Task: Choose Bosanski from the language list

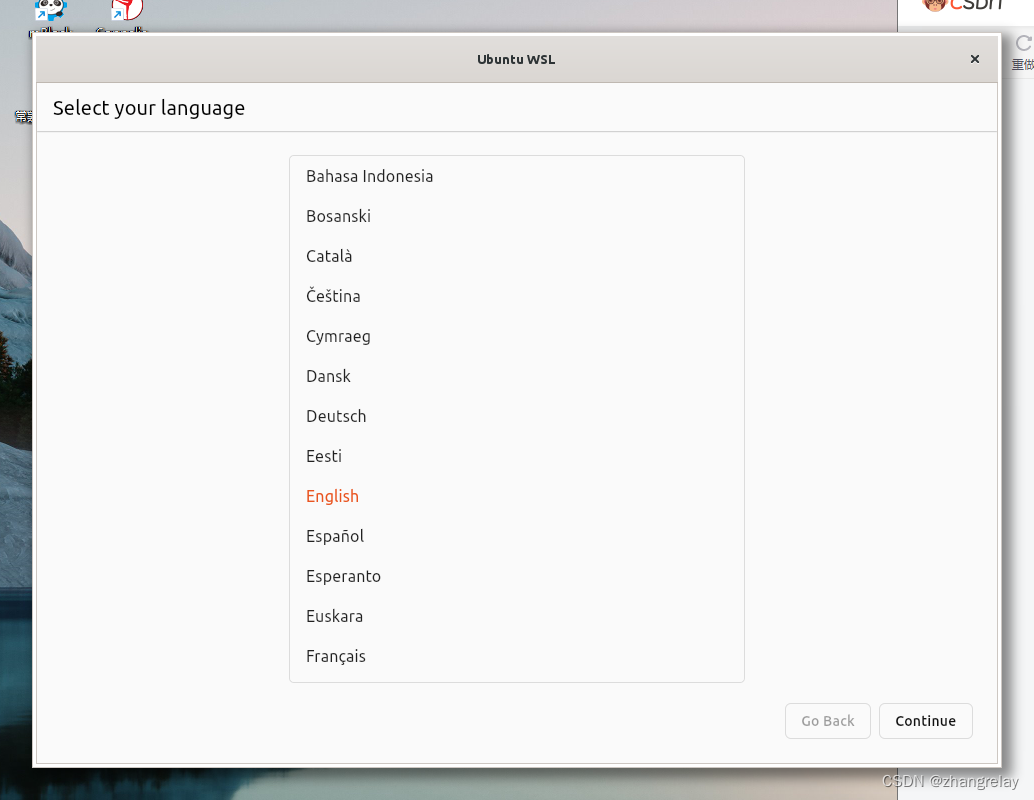Action: coord(516,216)
